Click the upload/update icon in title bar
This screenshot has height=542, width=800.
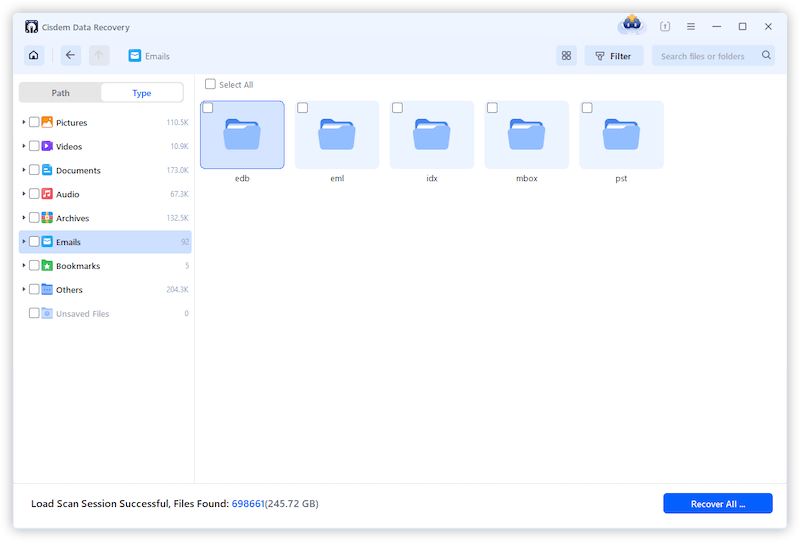(x=665, y=26)
